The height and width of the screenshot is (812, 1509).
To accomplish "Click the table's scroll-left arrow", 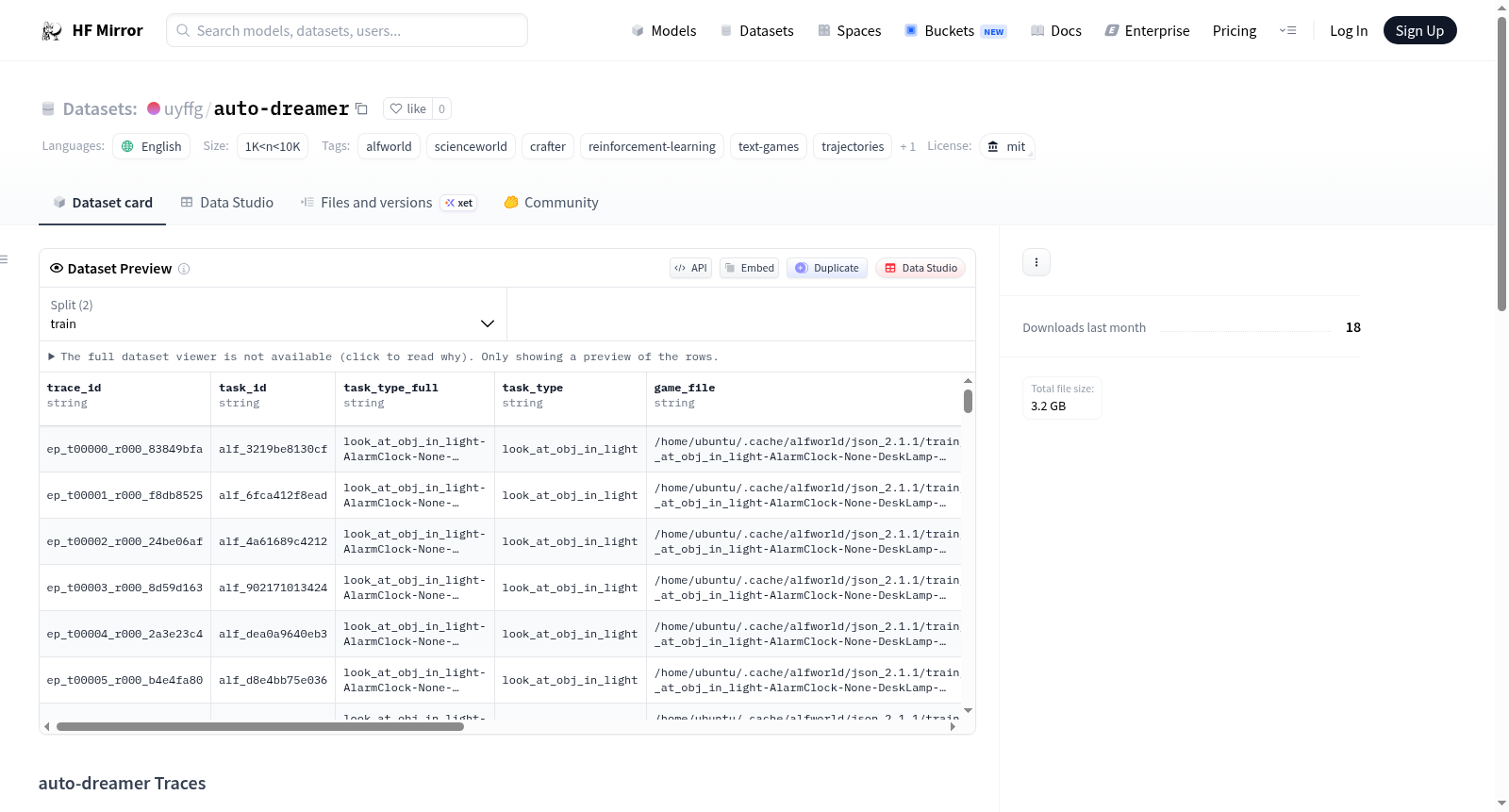I will pos(47,726).
